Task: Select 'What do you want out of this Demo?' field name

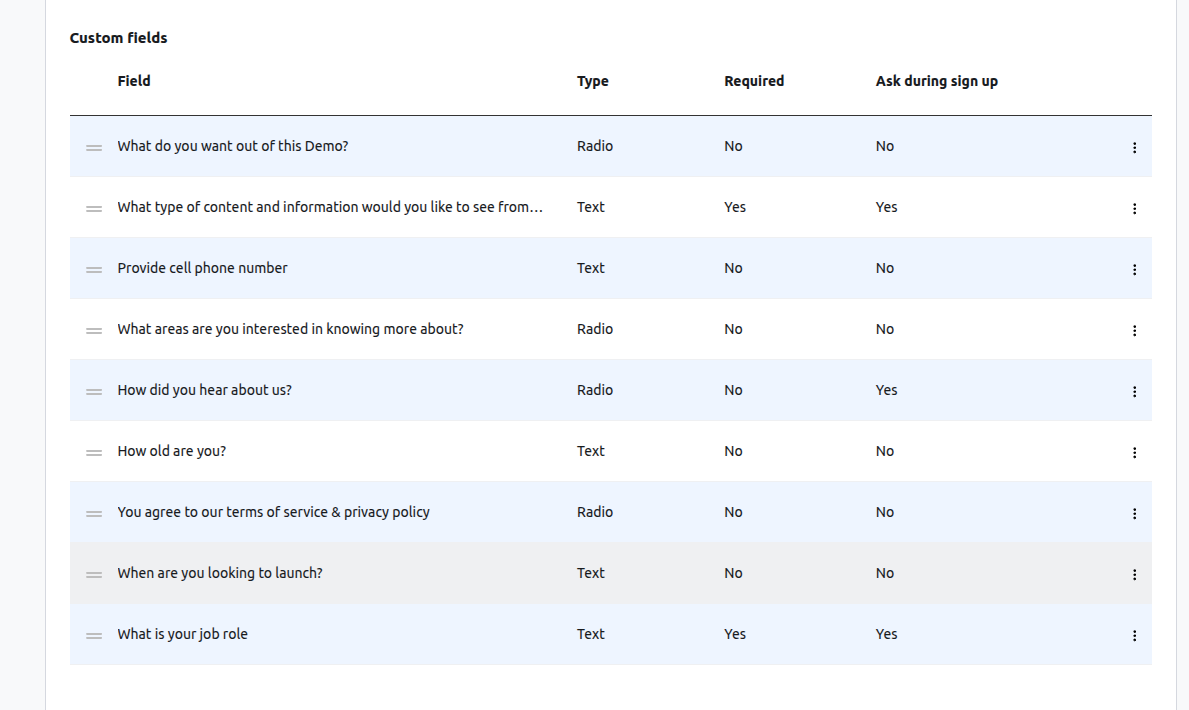Action: pyautogui.click(x=233, y=146)
